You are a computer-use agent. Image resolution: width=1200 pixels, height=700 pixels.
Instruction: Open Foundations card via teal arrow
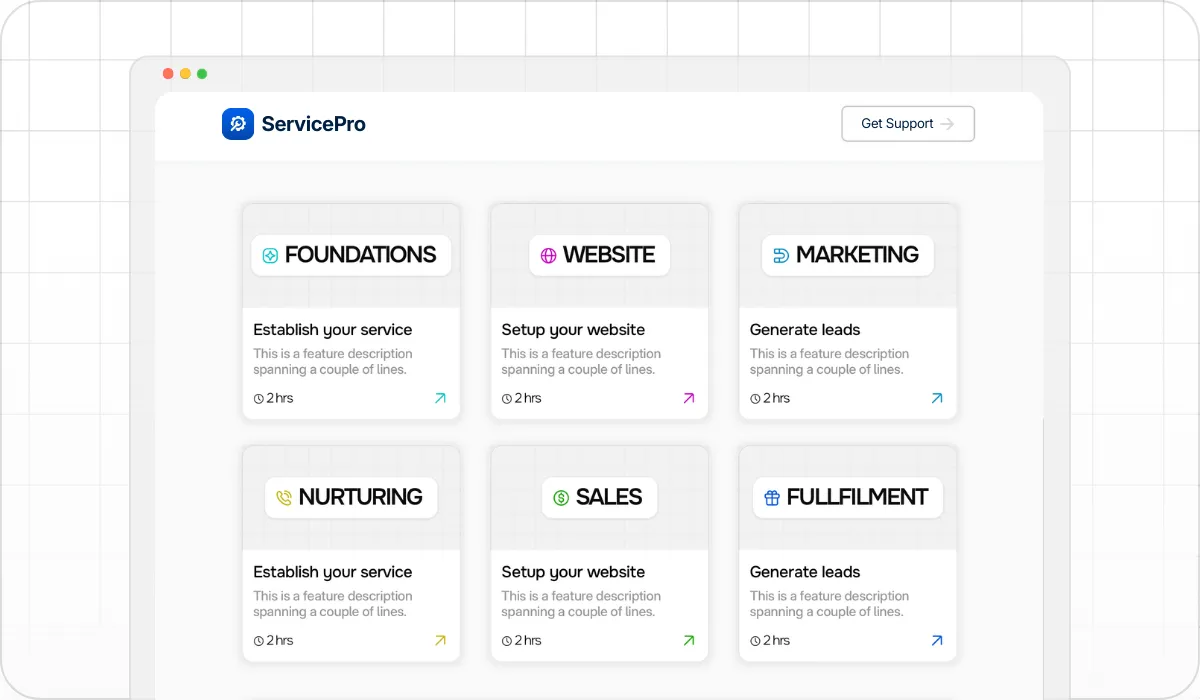point(440,398)
